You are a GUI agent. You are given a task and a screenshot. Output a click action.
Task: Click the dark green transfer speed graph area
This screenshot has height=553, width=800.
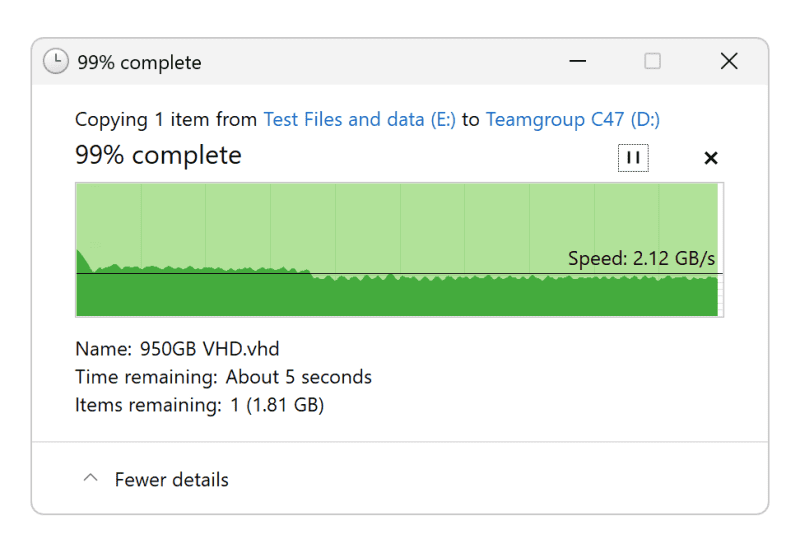click(400, 297)
